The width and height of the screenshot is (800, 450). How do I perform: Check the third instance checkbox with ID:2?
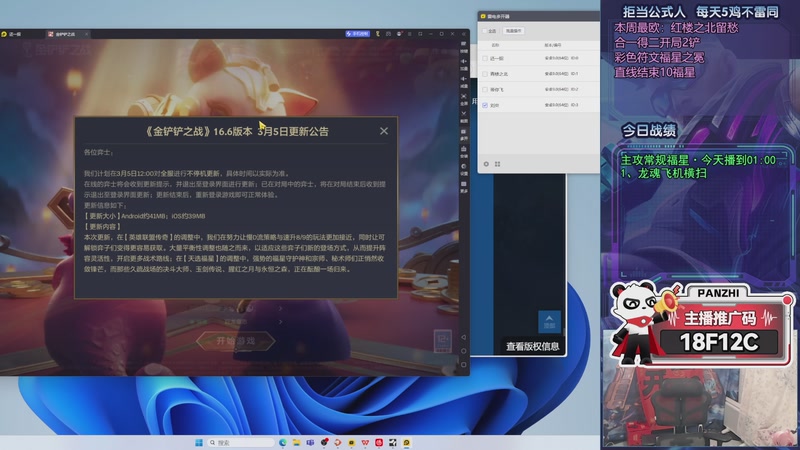pos(485,89)
